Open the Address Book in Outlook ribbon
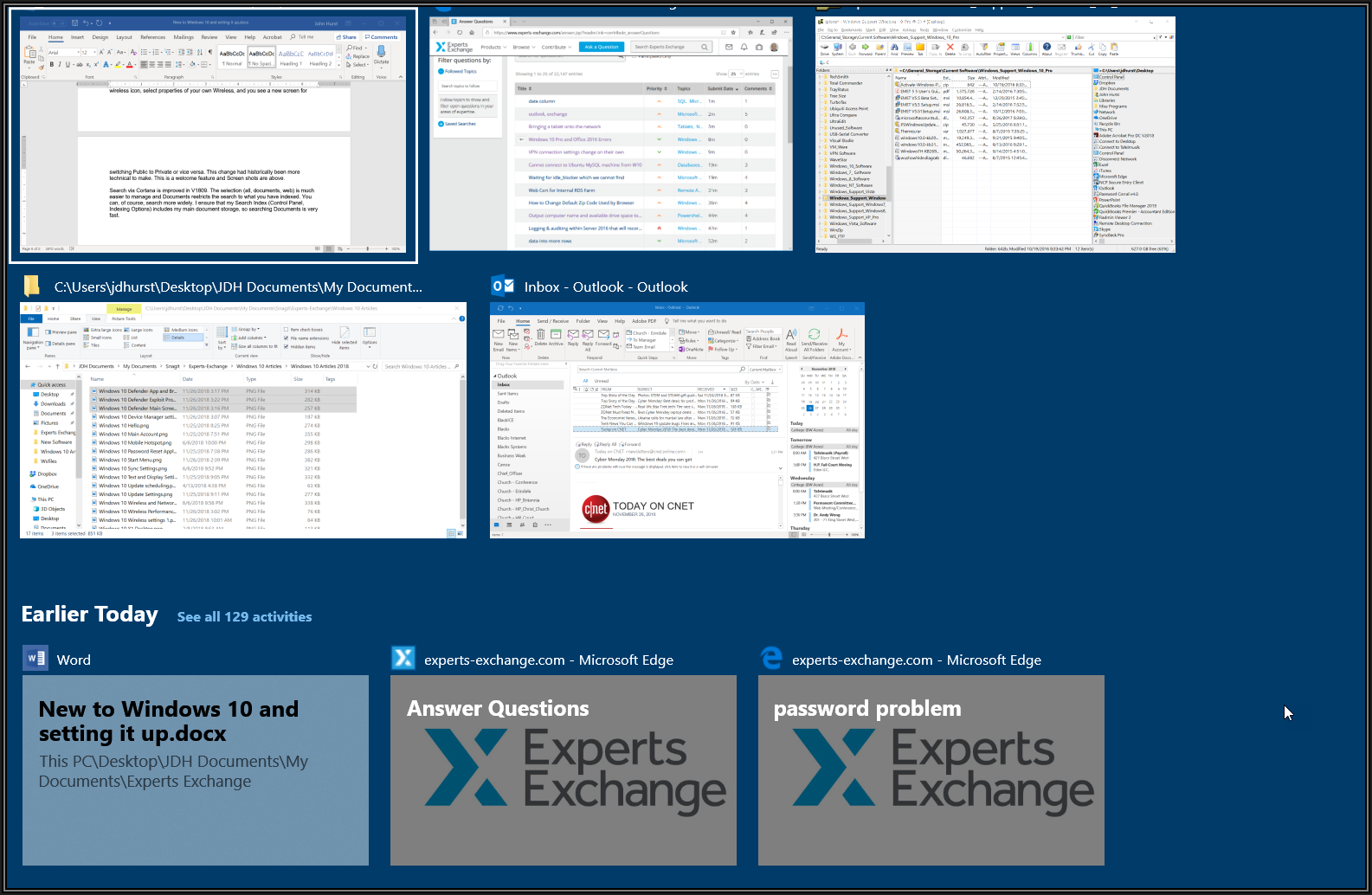Screen dimensions: 1372x895 tap(763, 338)
